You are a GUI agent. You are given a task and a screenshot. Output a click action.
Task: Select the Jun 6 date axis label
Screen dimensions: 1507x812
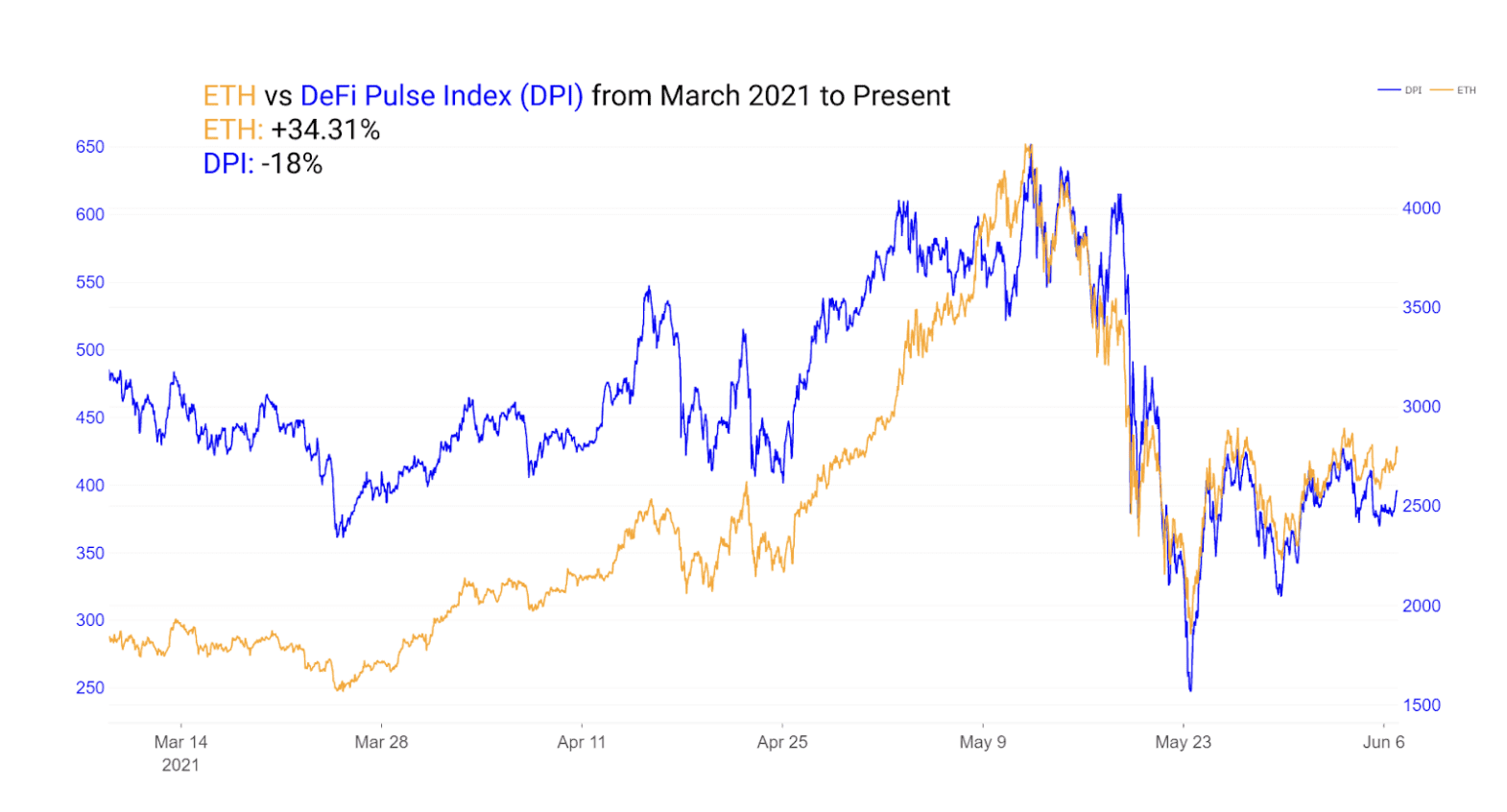(x=1383, y=742)
